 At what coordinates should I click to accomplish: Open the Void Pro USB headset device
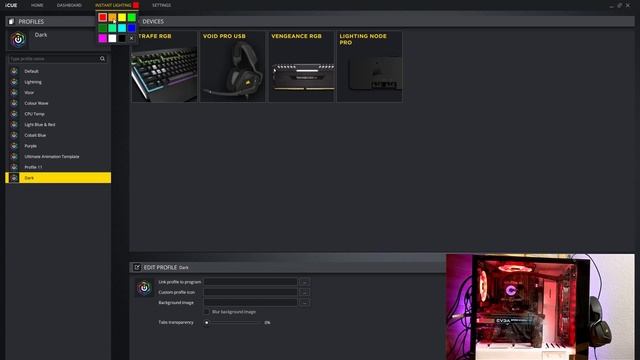[232, 67]
